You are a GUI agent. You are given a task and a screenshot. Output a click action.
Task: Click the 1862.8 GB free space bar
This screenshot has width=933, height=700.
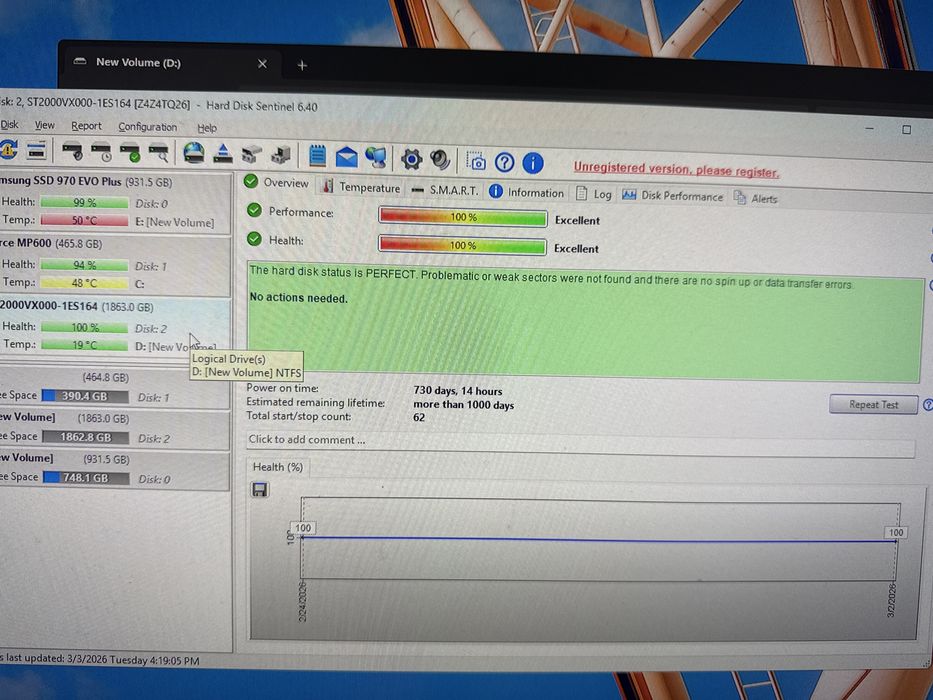(x=86, y=437)
